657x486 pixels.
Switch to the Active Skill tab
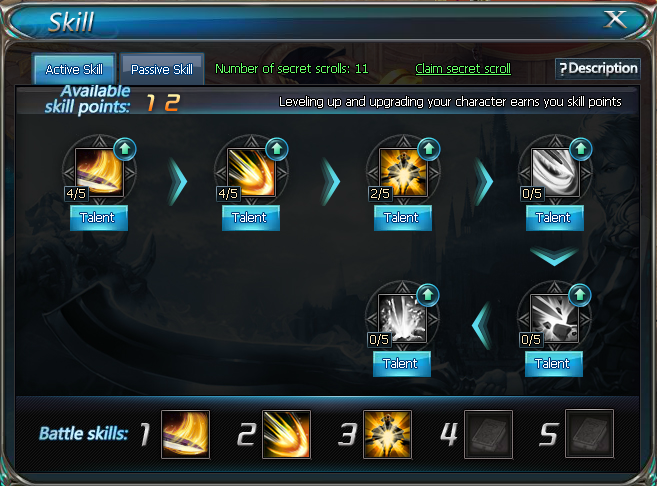pos(74,69)
